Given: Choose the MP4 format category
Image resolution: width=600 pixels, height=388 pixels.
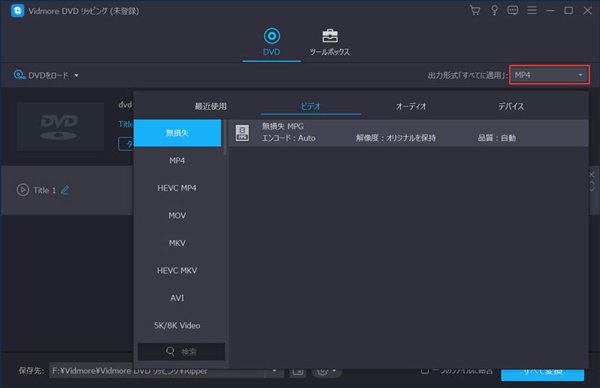Looking at the screenshot, I should (x=177, y=160).
